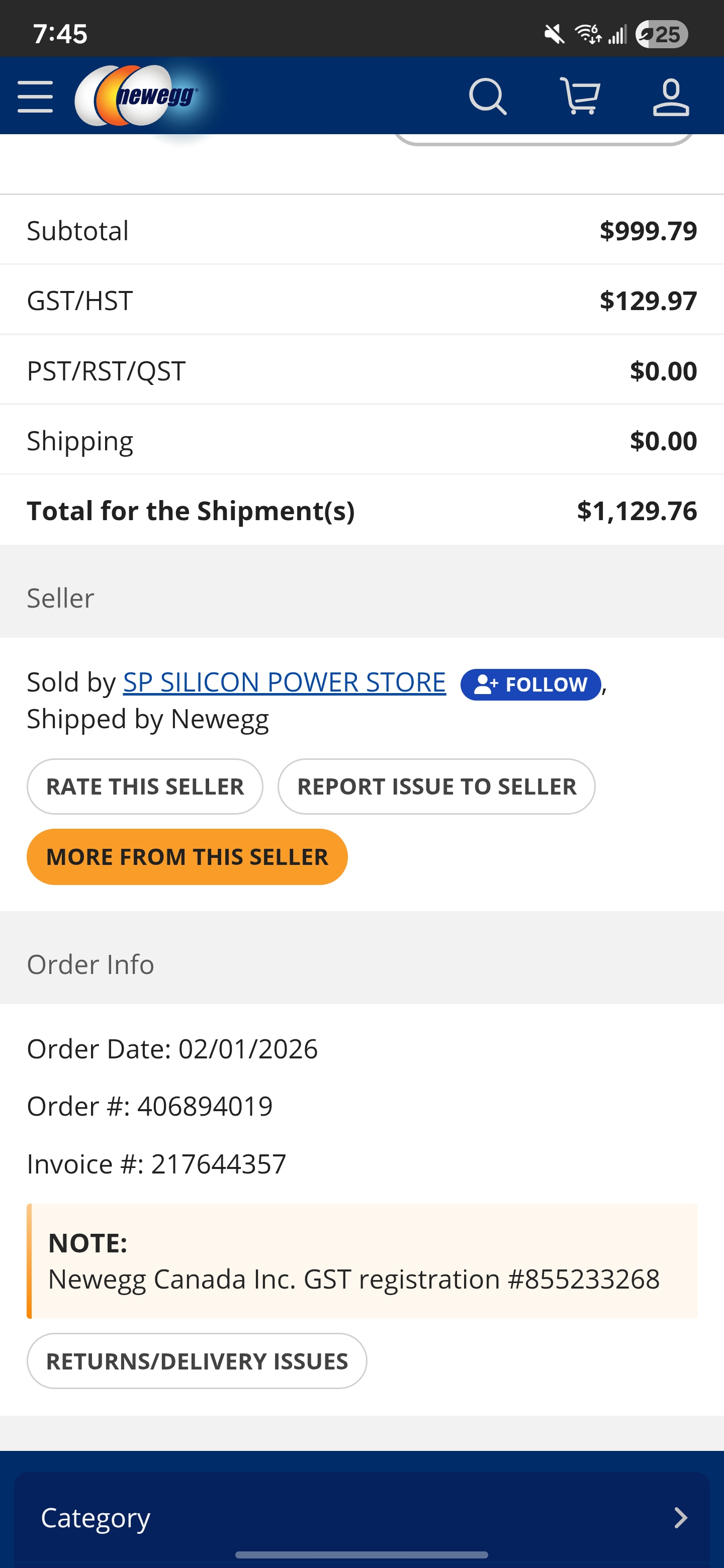Tap the bottom navigation gesture bar
The height and width of the screenshot is (1568, 724).
pyautogui.click(x=361, y=1554)
